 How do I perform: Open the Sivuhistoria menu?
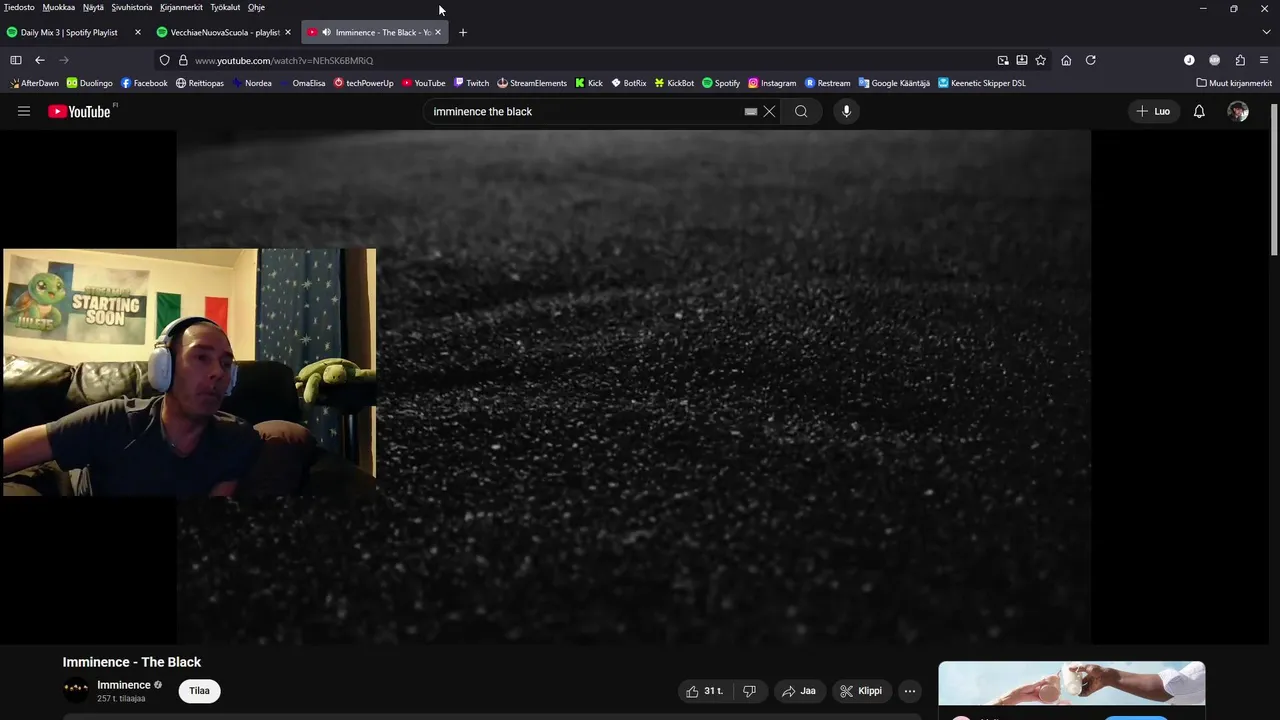pyautogui.click(x=132, y=7)
